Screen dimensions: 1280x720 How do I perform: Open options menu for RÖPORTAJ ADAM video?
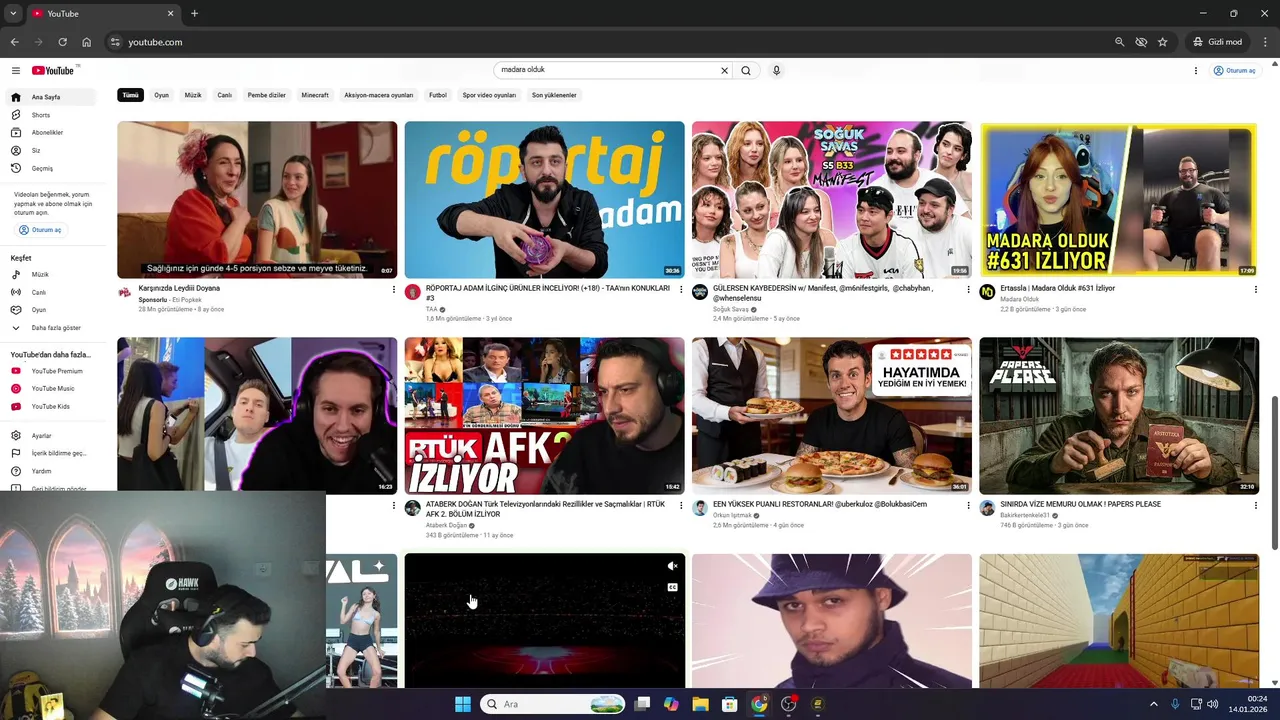[681, 289]
